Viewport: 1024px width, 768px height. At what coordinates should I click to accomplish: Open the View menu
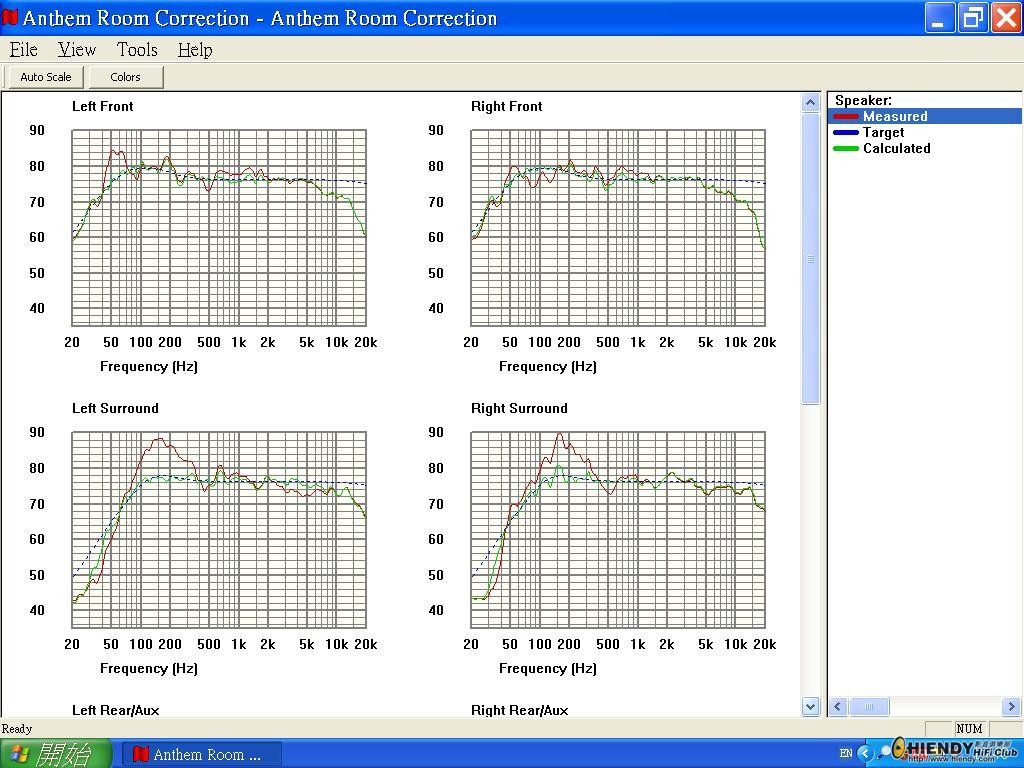click(x=76, y=50)
